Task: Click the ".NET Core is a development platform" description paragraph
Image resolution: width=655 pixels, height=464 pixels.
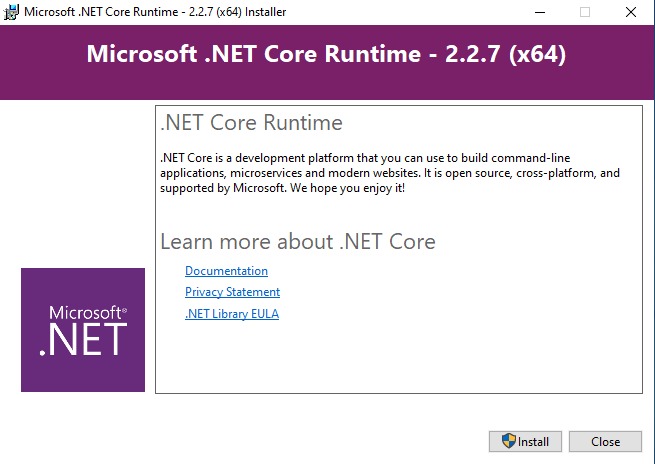Action: pos(390,173)
